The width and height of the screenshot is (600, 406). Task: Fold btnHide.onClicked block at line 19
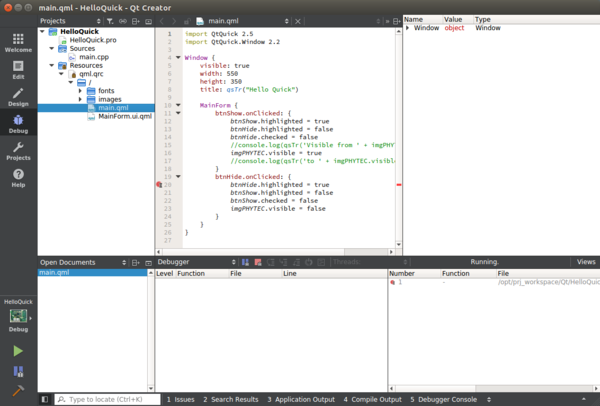pos(178,176)
